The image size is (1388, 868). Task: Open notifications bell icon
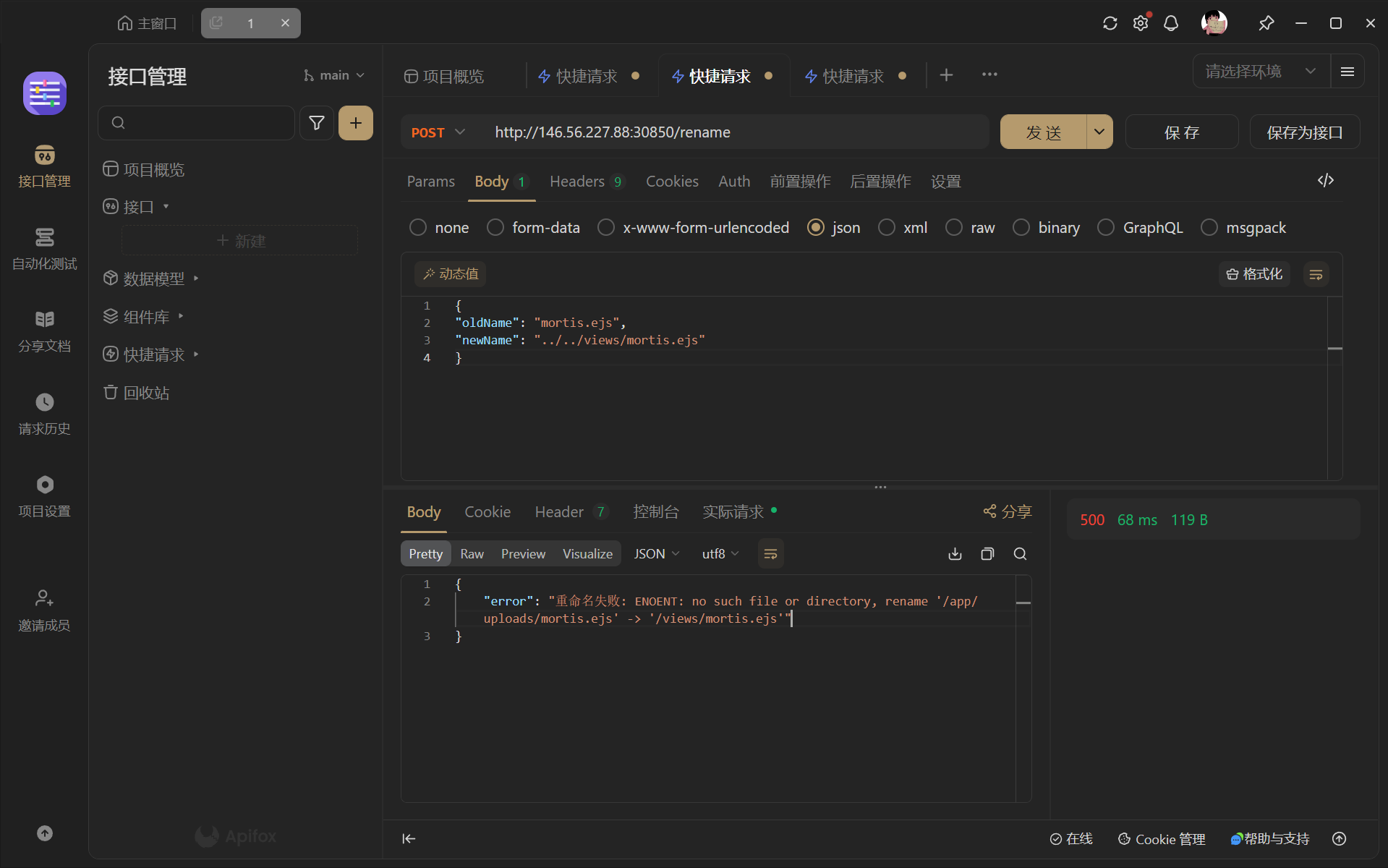pyautogui.click(x=1171, y=23)
